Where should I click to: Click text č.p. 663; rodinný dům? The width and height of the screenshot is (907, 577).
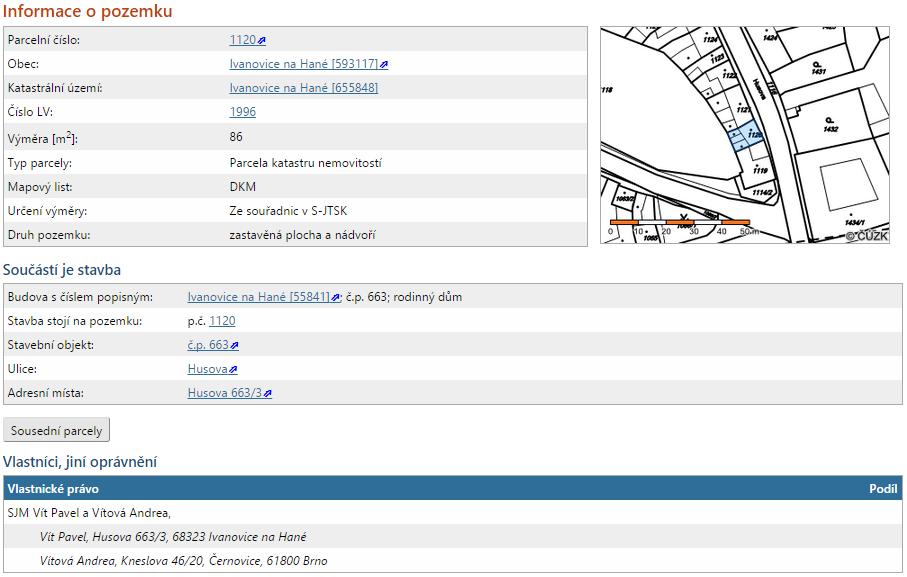point(404,297)
